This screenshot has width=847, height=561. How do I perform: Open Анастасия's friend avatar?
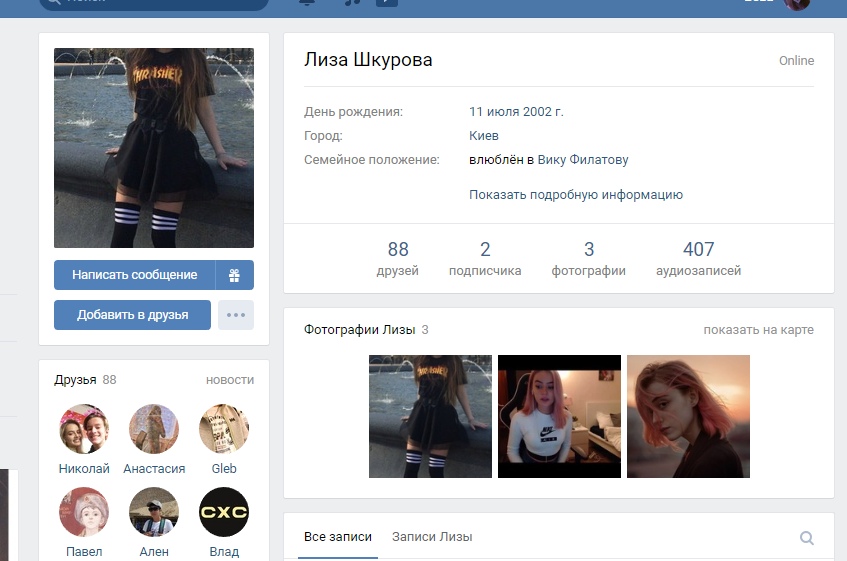pyautogui.click(x=154, y=429)
